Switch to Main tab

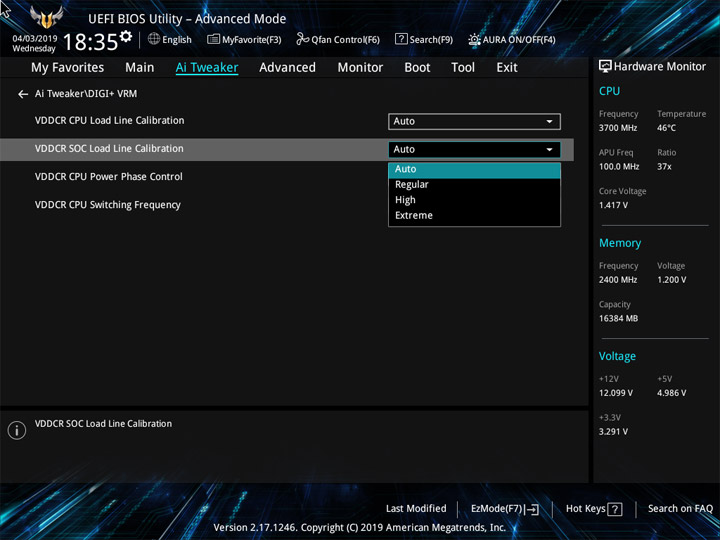(x=140, y=68)
